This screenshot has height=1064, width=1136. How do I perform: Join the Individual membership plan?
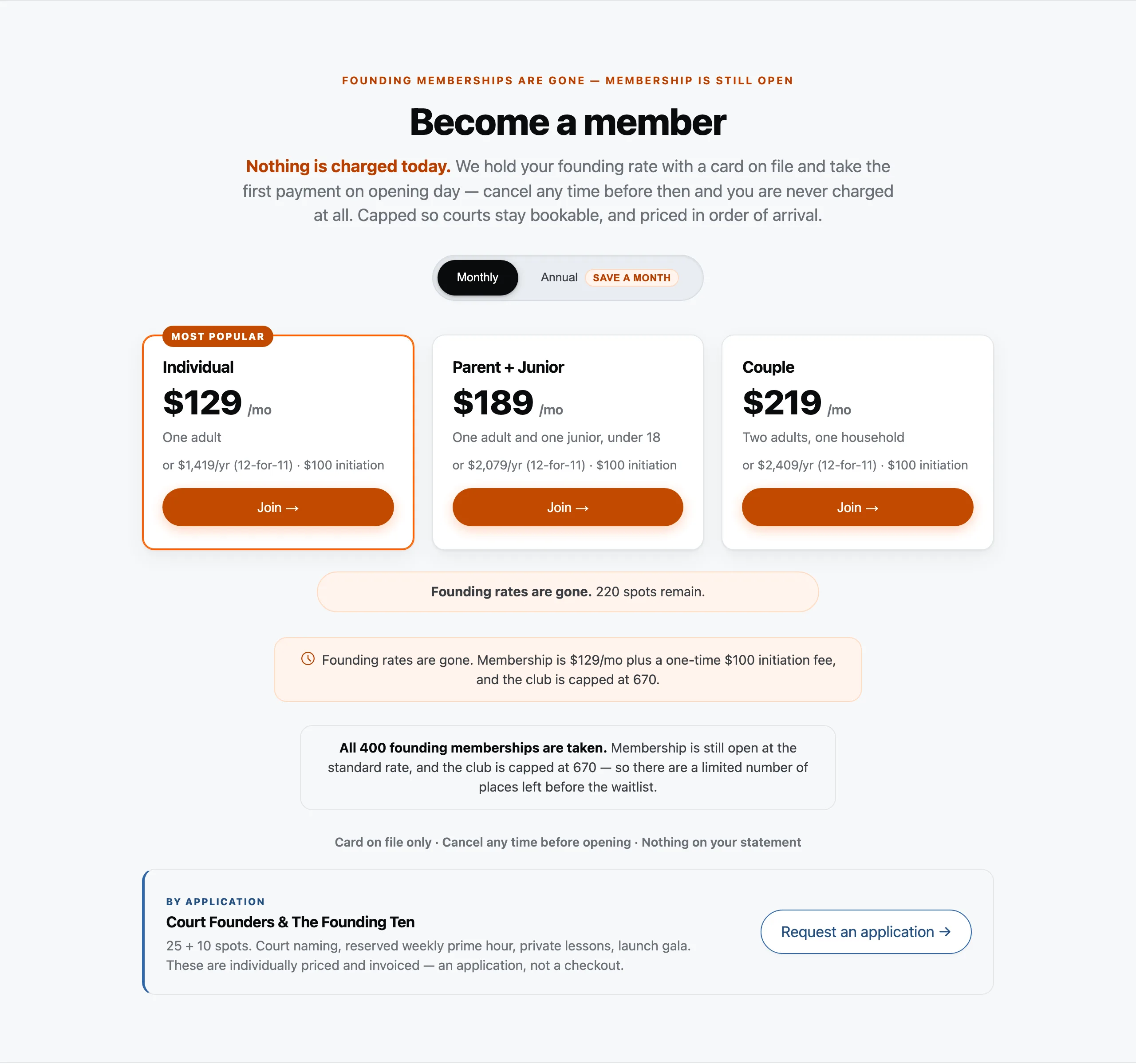click(x=278, y=508)
